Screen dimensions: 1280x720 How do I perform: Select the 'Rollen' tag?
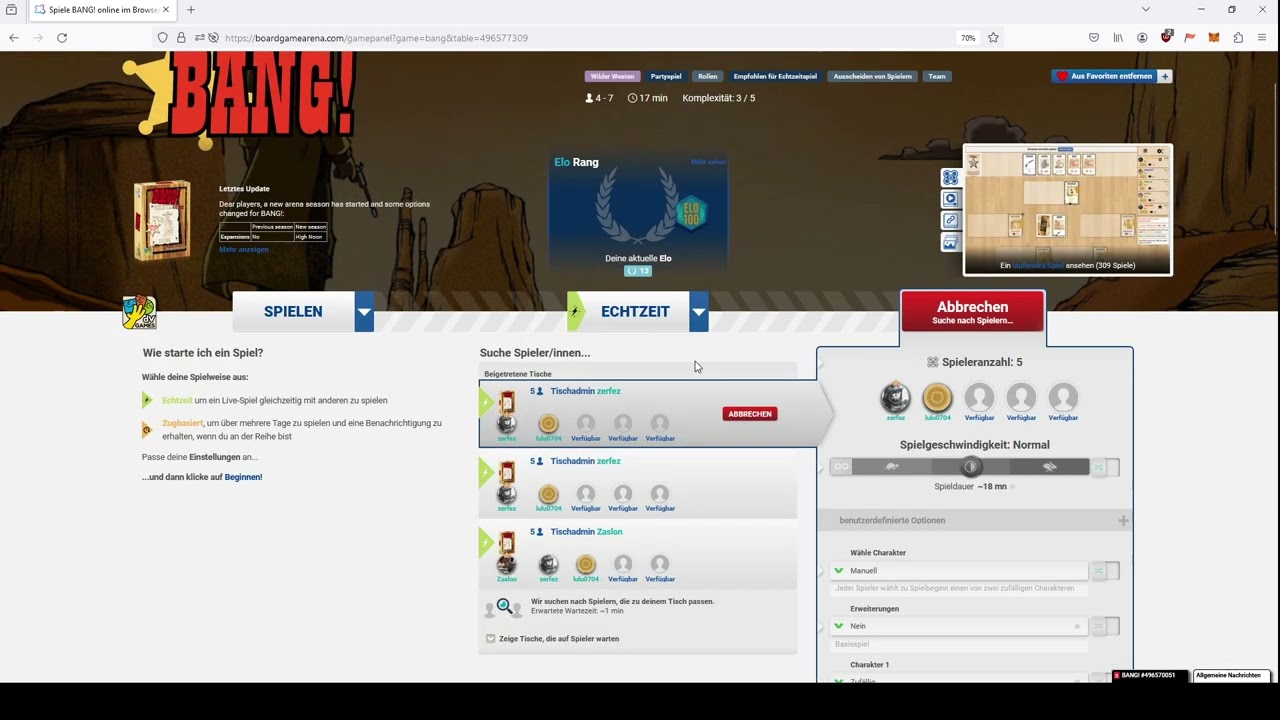click(x=708, y=76)
